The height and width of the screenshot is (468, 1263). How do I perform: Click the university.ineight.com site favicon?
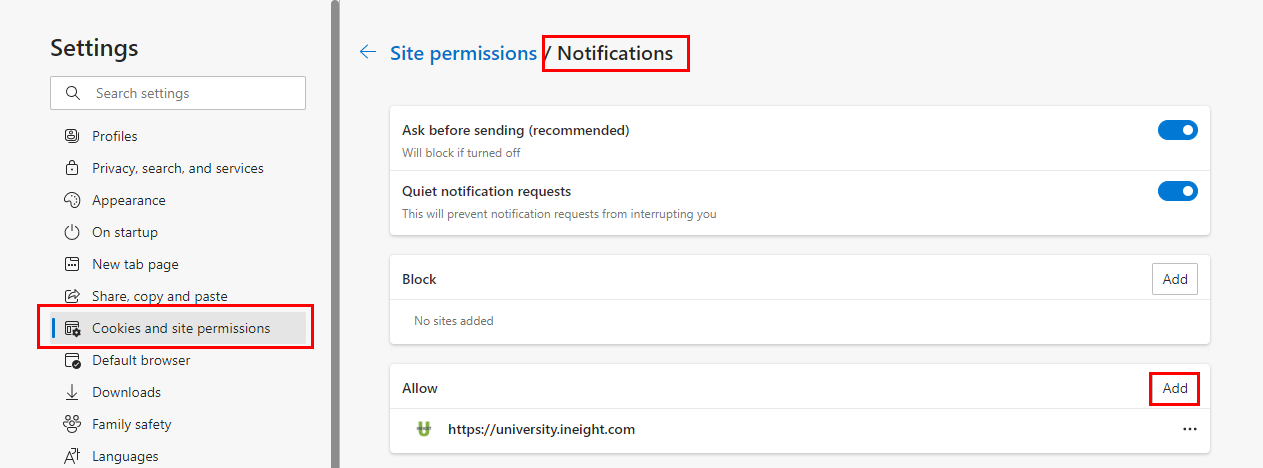[424, 429]
